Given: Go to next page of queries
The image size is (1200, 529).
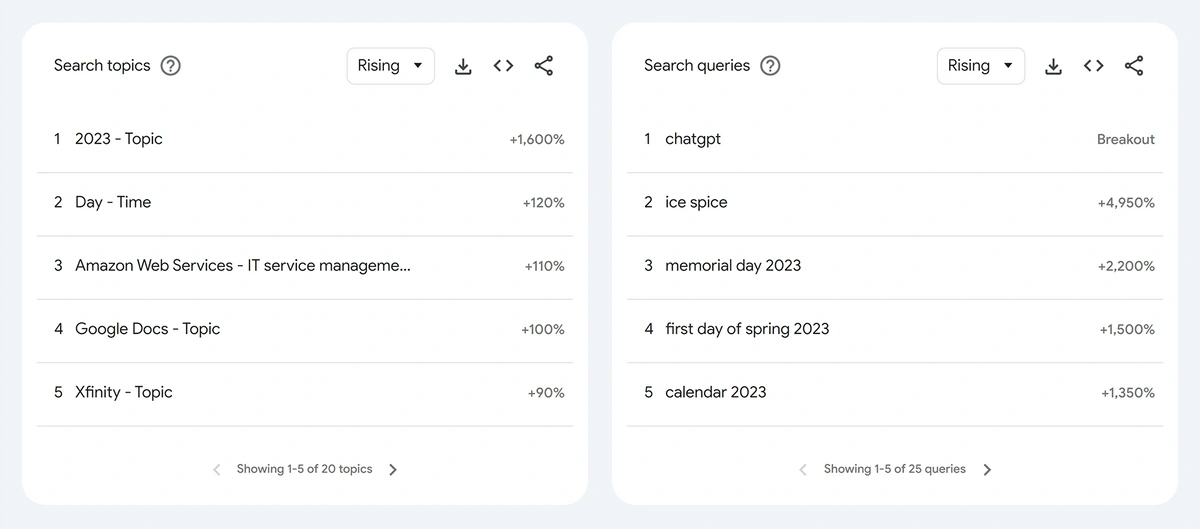Looking at the screenshot, I should click(x=987, y=469).
